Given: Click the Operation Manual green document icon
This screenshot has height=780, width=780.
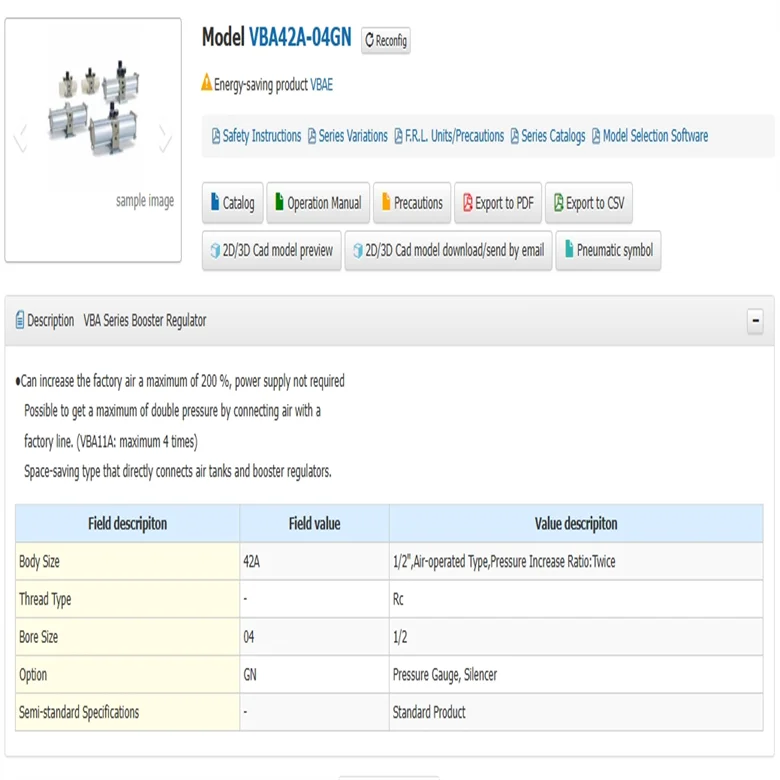Looking at the screenshot, I should click(279, 203).
